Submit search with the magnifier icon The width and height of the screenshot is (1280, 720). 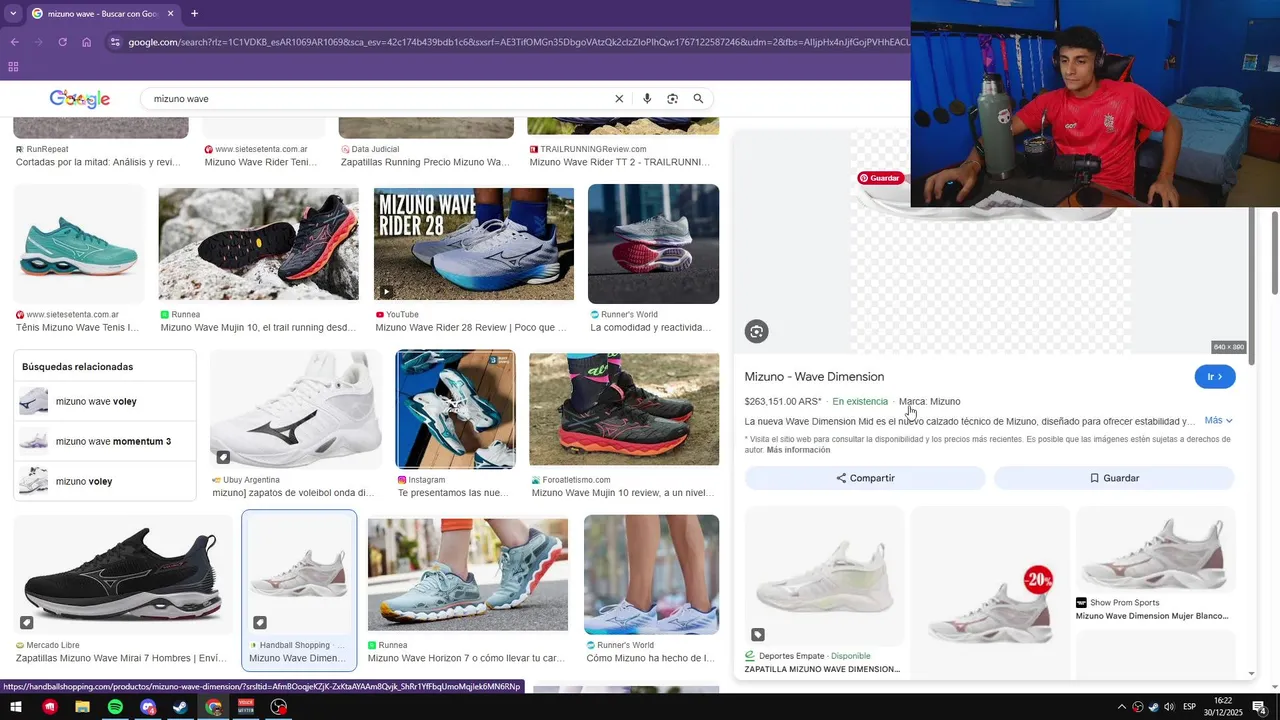(x=698, y=99)
